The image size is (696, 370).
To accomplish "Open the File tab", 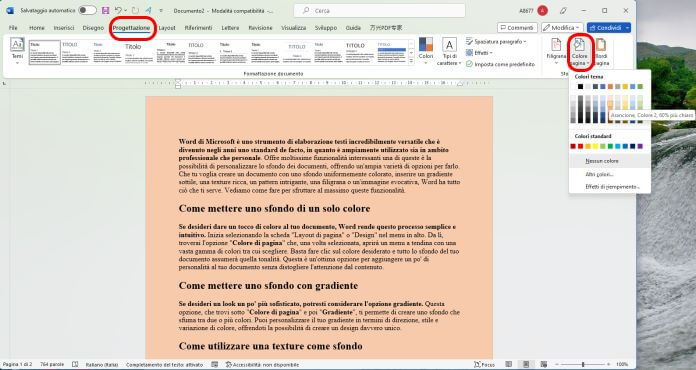I will (x=13, y=28).
